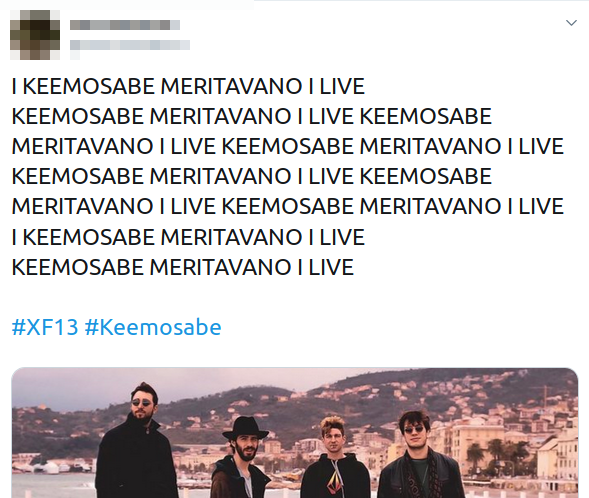Open the attached band photo
The width and height of the screenshot is (589, 498).
(x=295, y=433)
